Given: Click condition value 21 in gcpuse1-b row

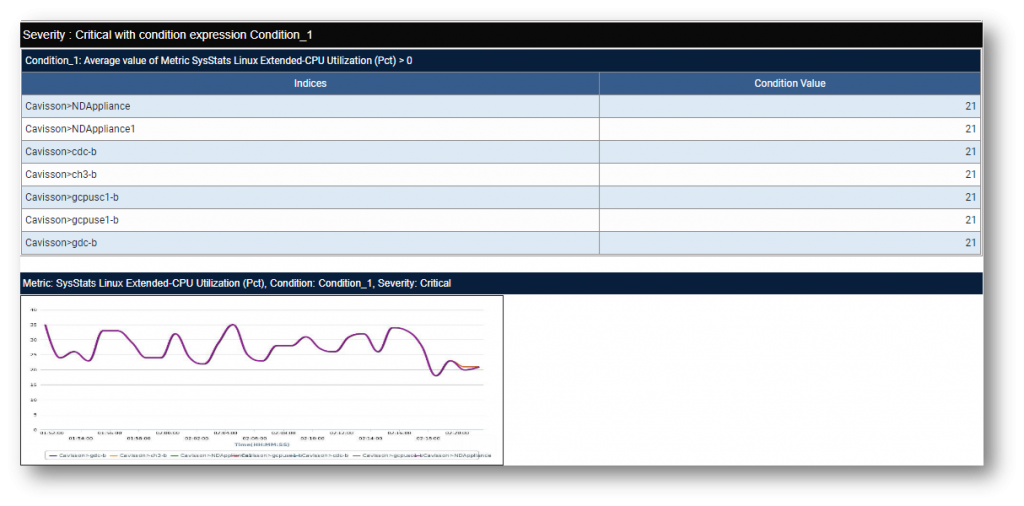Looking at the screenshot, I should tap(790, 220).
